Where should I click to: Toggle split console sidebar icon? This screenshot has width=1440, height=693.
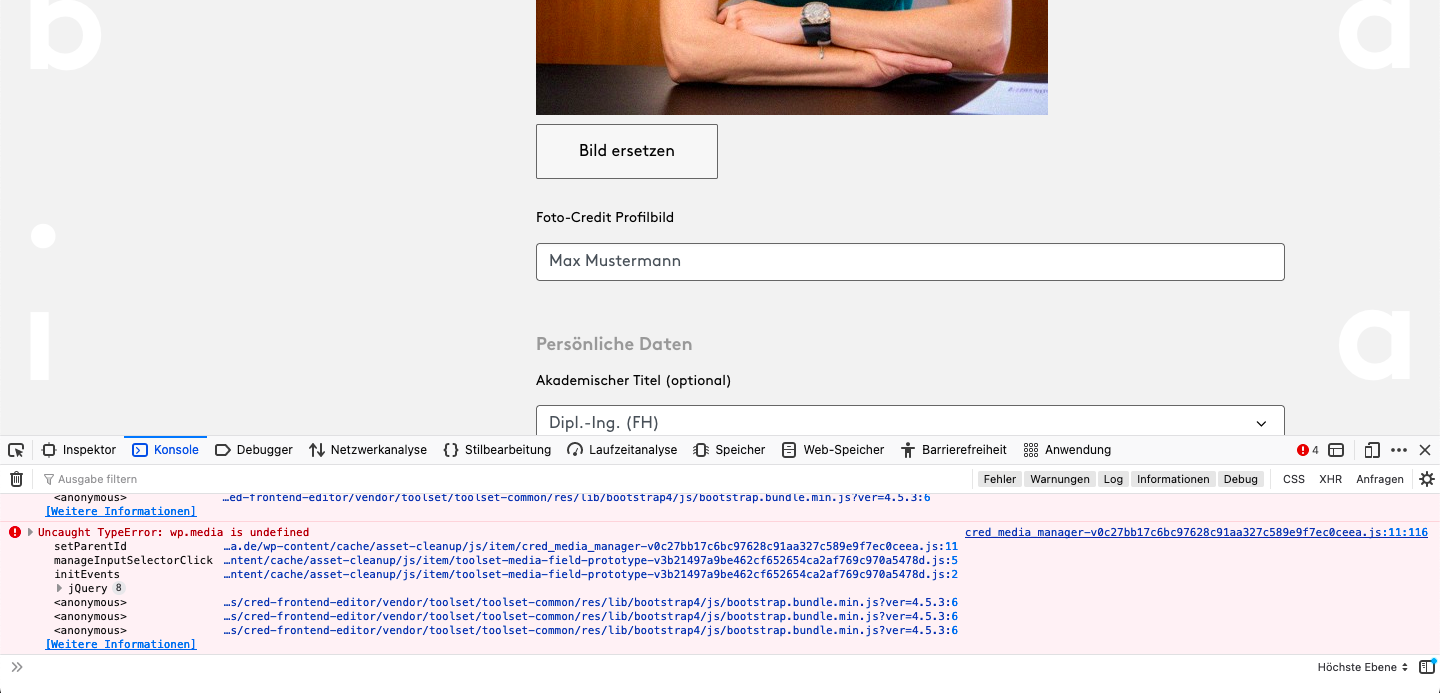[x=1426, y=667]
